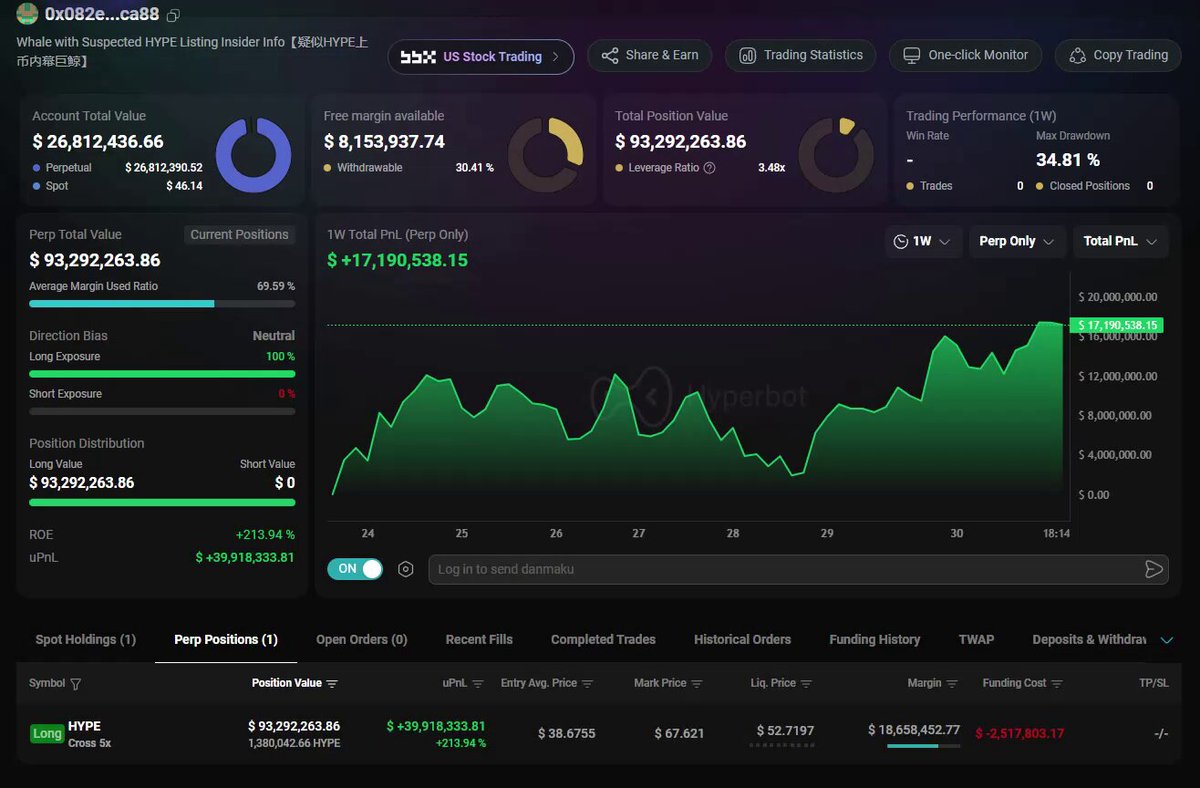This screenshot has width=1200, height=788.
Task: Click Withdrawable 30.41 % value
Action: pos(474,168)
